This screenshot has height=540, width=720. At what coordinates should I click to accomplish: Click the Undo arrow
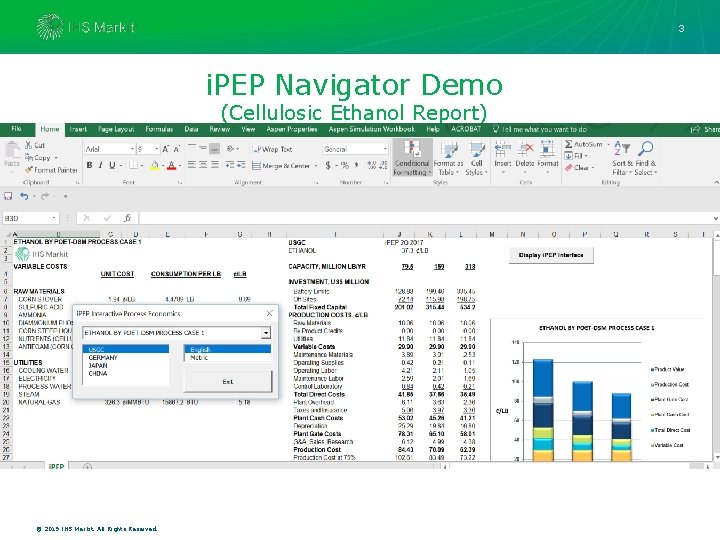pos(24,196)
